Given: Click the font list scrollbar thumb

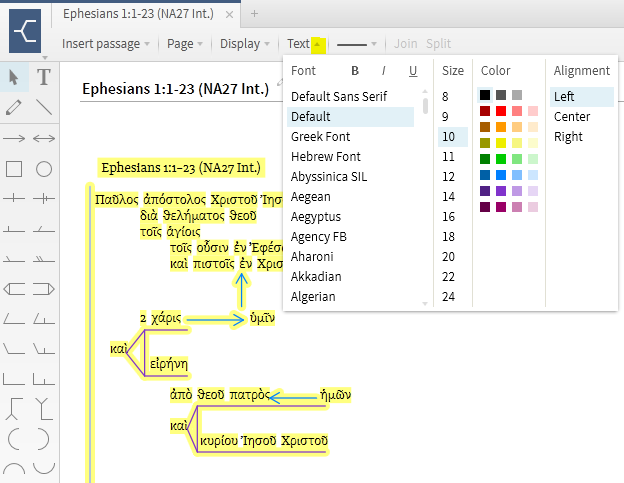Looking at the screenshot, I should (425, 106).
